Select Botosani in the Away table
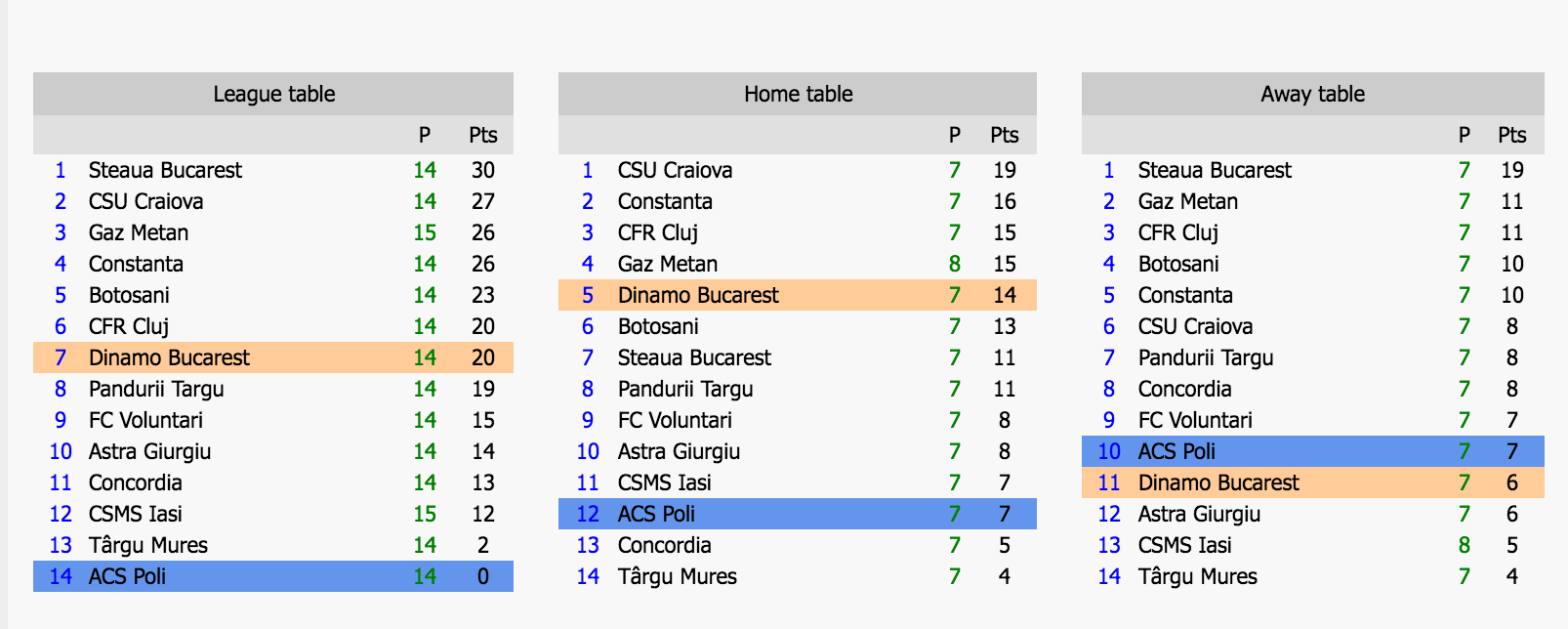This screenshot has width=1568, height=629. click(1177, 264)
